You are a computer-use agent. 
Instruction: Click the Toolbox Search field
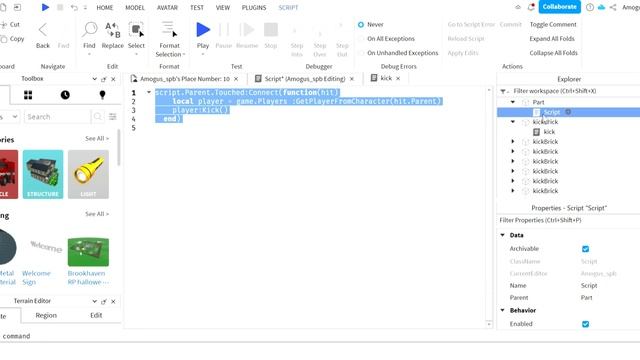click(x=57, y=117)
